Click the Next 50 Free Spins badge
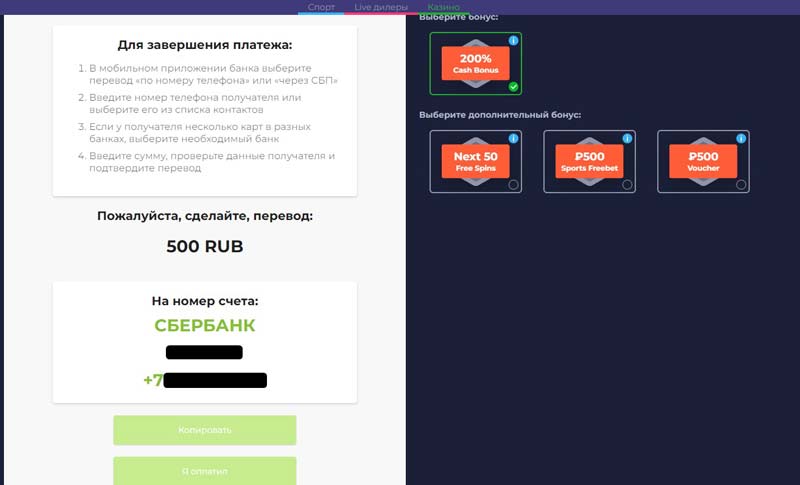Viewport: 800px width, 485px height. (x=475, y=161)
